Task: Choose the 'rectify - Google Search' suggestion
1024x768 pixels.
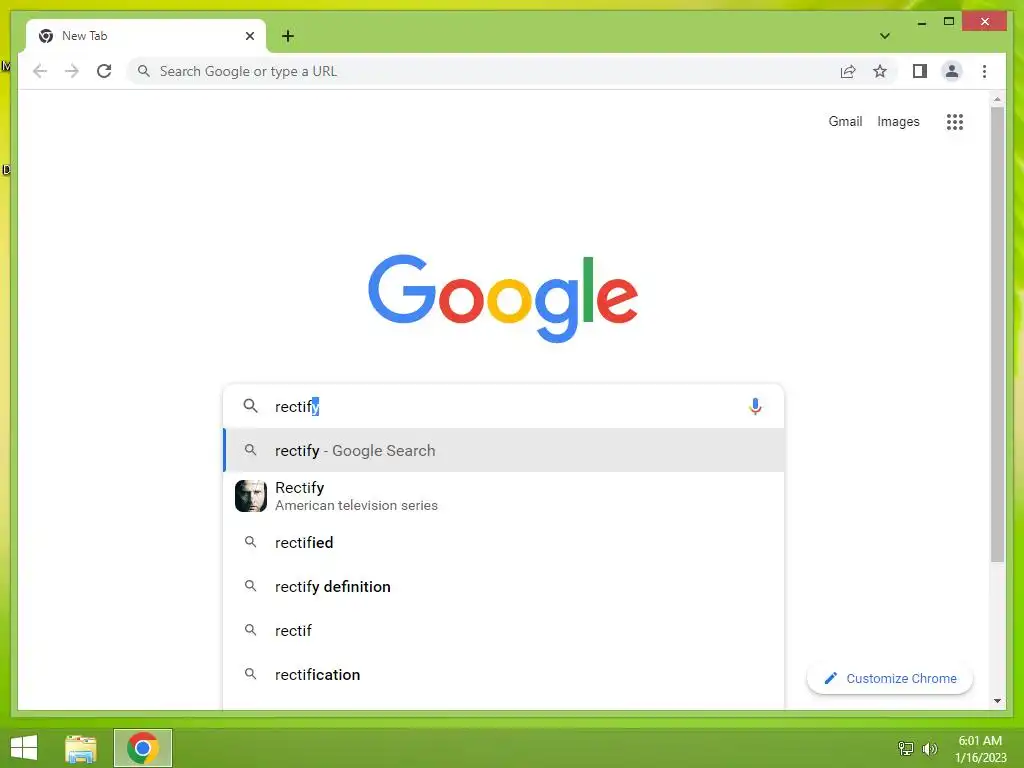Action: 504,450
